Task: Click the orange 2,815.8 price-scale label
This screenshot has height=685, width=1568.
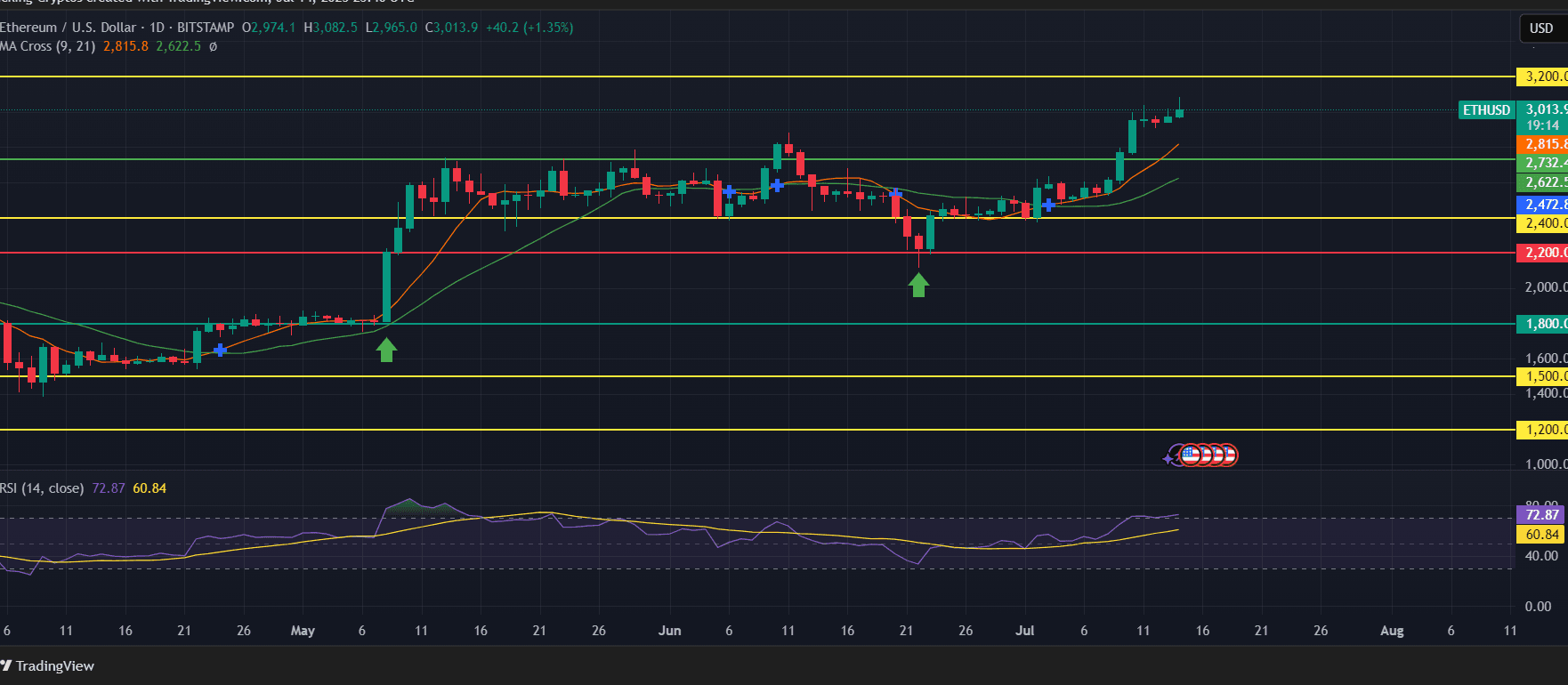Action: point(1542,144)
